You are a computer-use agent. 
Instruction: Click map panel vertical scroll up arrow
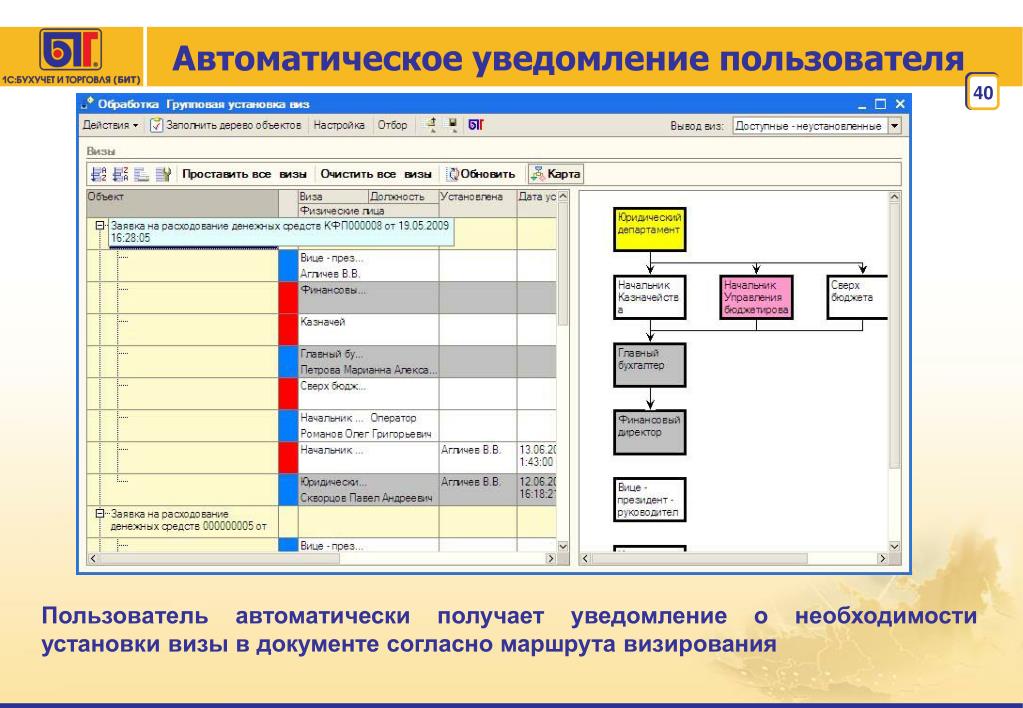[x=894, y=196]
